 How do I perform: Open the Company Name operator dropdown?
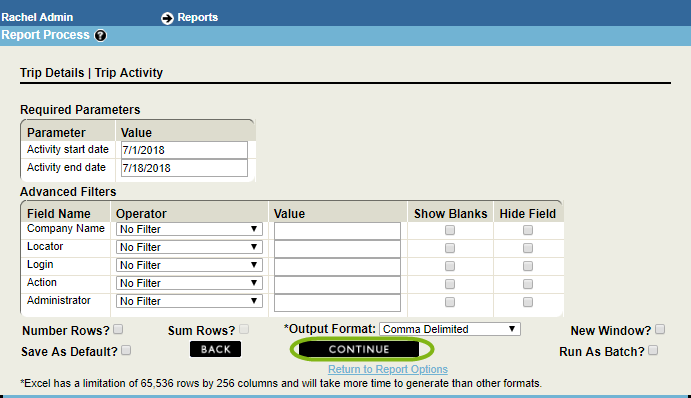(189, 229)
